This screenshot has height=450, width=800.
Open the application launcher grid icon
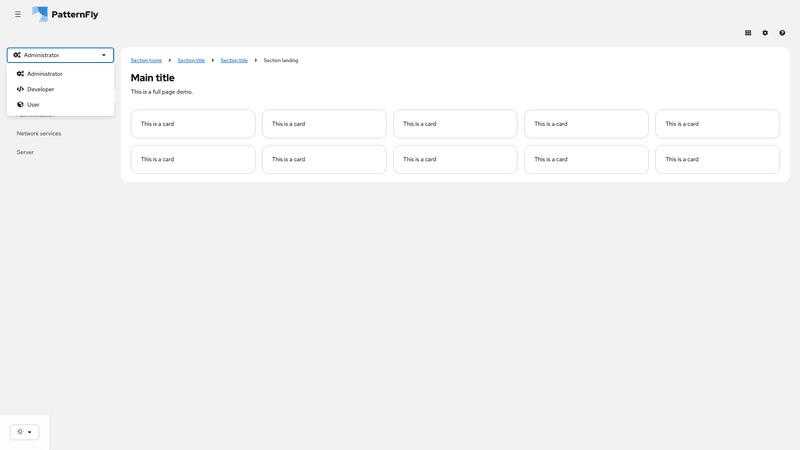click(x=748, y=33)
